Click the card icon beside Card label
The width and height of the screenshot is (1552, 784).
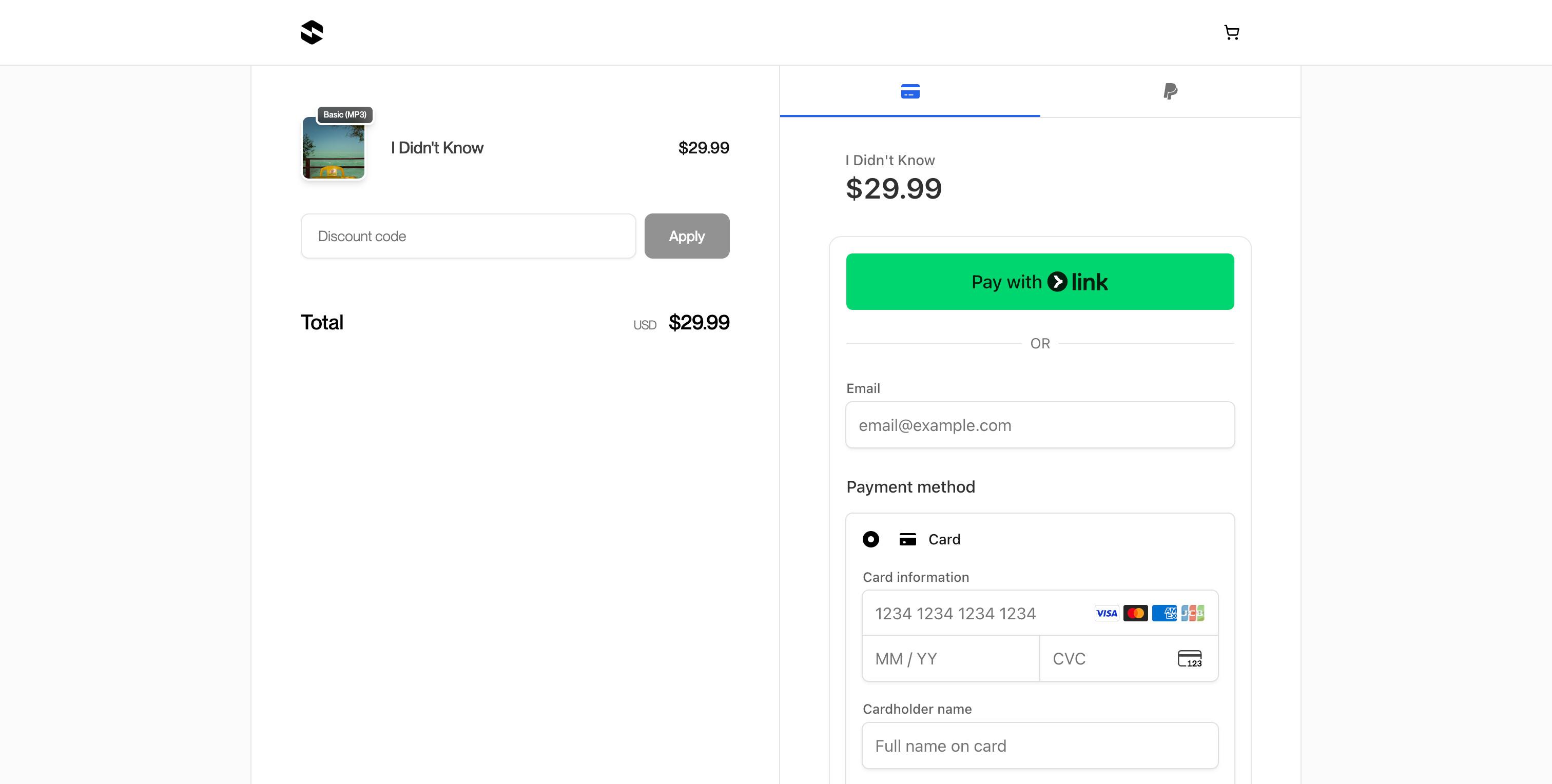(907, 540)
